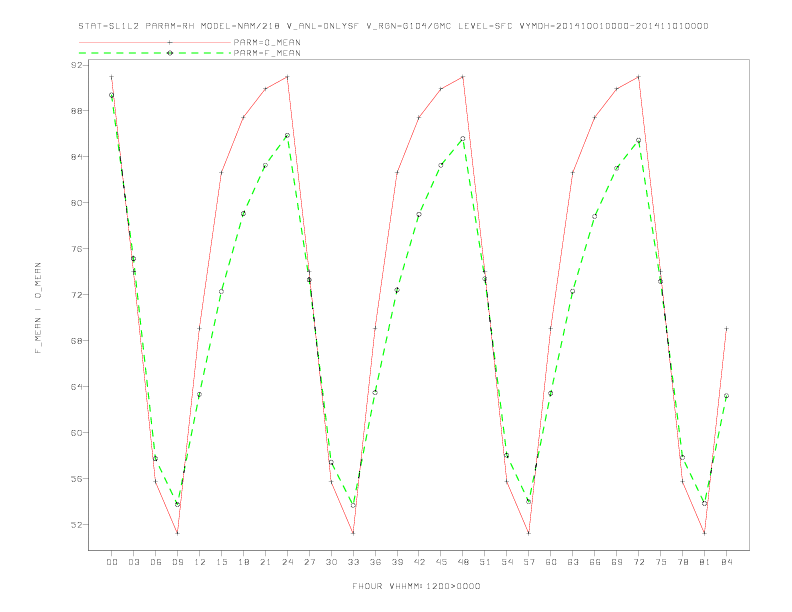Click y-axis tick label 68
Viewport: 792px width, 612px height.
(x=78, y=341)
